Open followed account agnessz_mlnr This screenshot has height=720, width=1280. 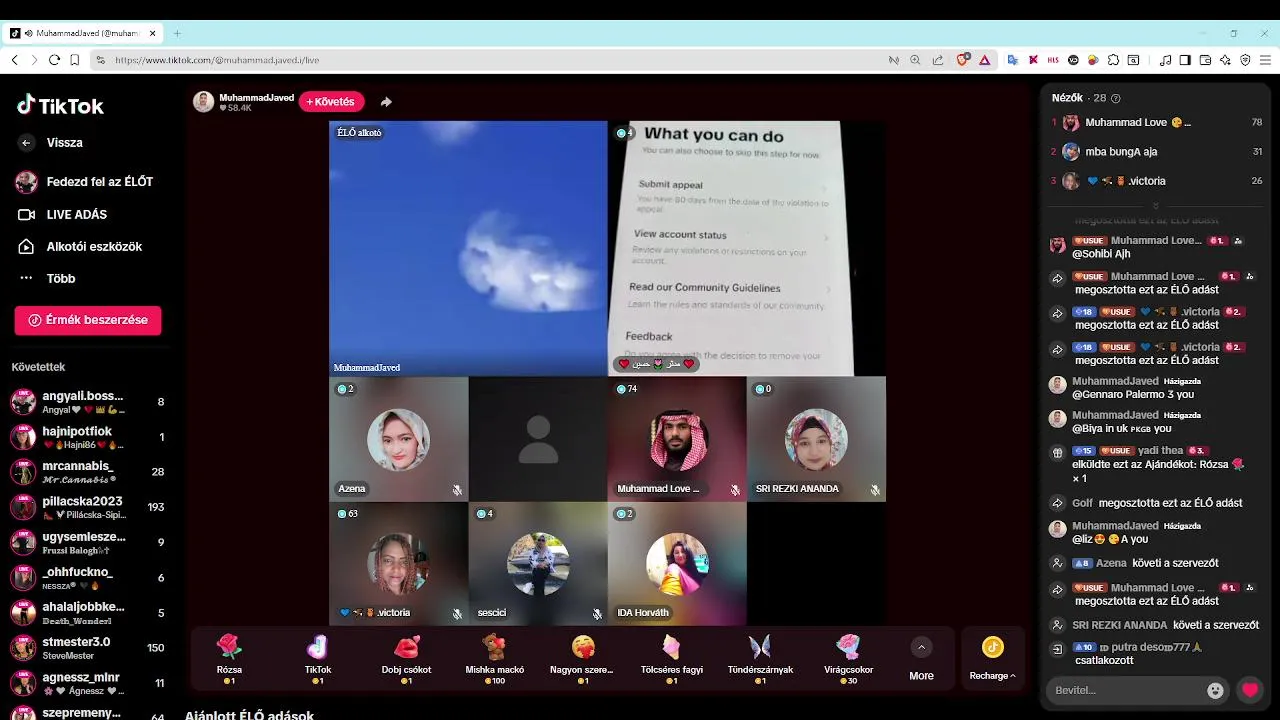tap(88, 683)
